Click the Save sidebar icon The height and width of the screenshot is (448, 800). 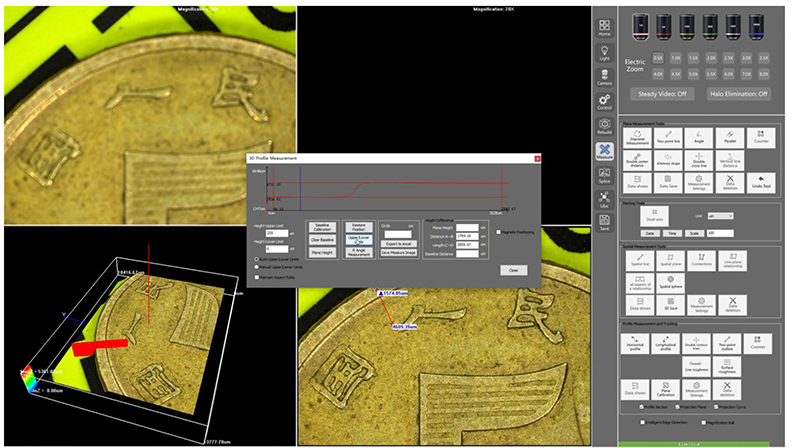[604, 223]
